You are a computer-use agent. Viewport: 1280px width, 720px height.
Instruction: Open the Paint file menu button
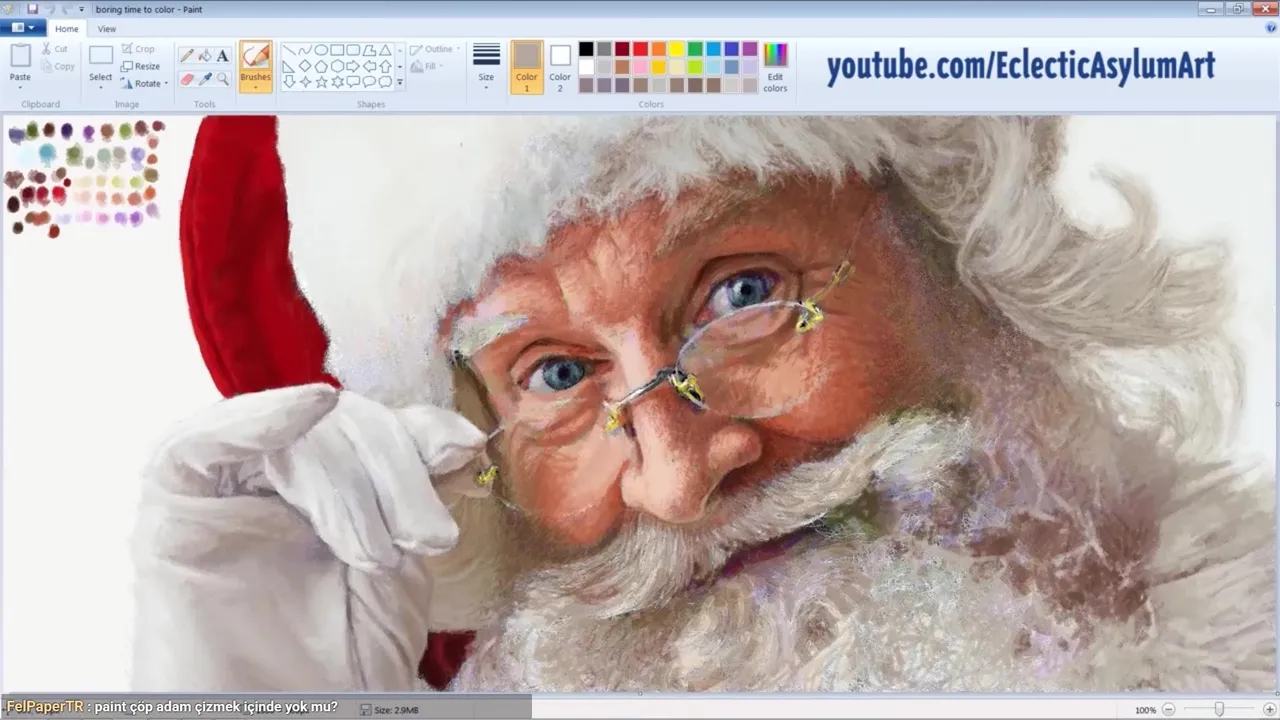pyautogui.click(x=22, y=28)
